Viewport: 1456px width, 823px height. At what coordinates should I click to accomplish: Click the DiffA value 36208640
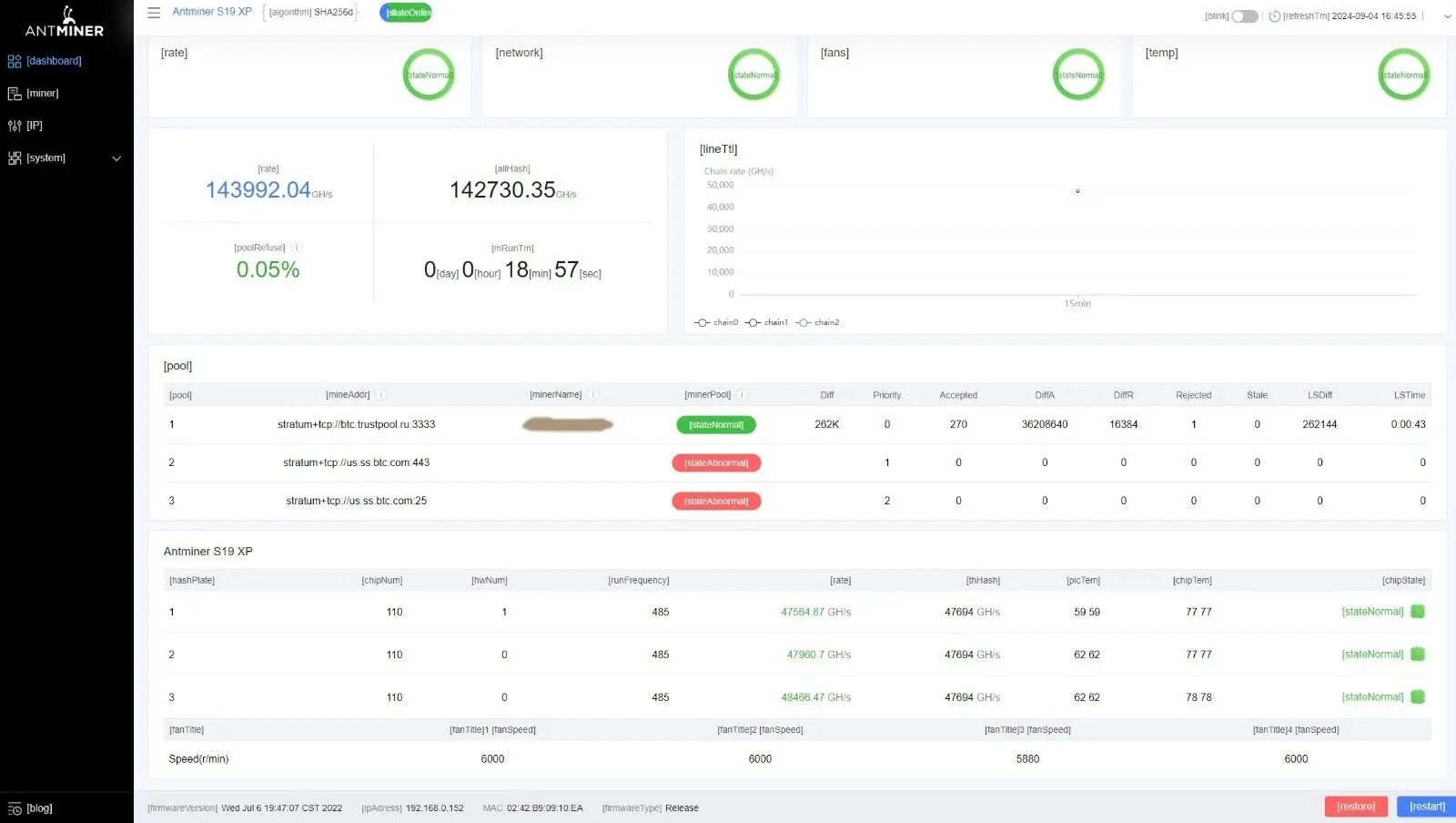[1045, 425]
